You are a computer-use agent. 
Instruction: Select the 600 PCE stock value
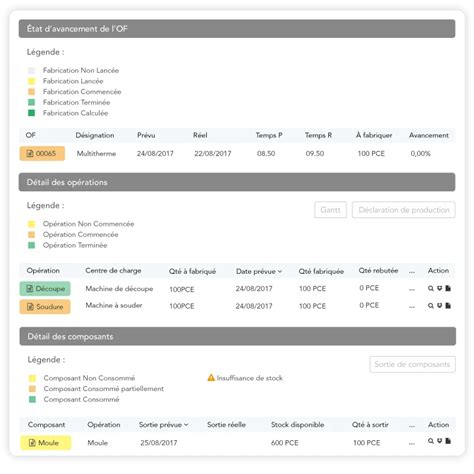[284, 443]
